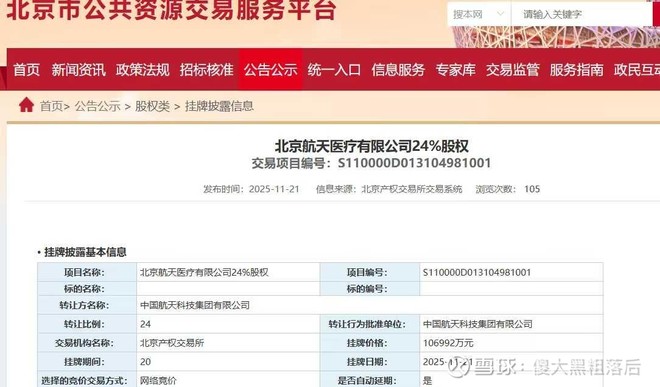Open the 招标核准 navigation tab

click(207, 69)
